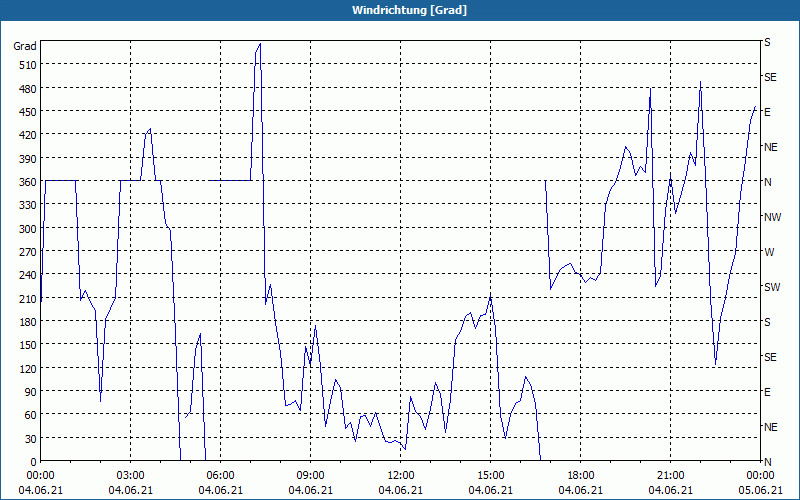Image resolution: width=800 pixels, height=500 pixels.
Task: Click the 04.06.21 date under 12:00
Action: click(x=401, y=490)
